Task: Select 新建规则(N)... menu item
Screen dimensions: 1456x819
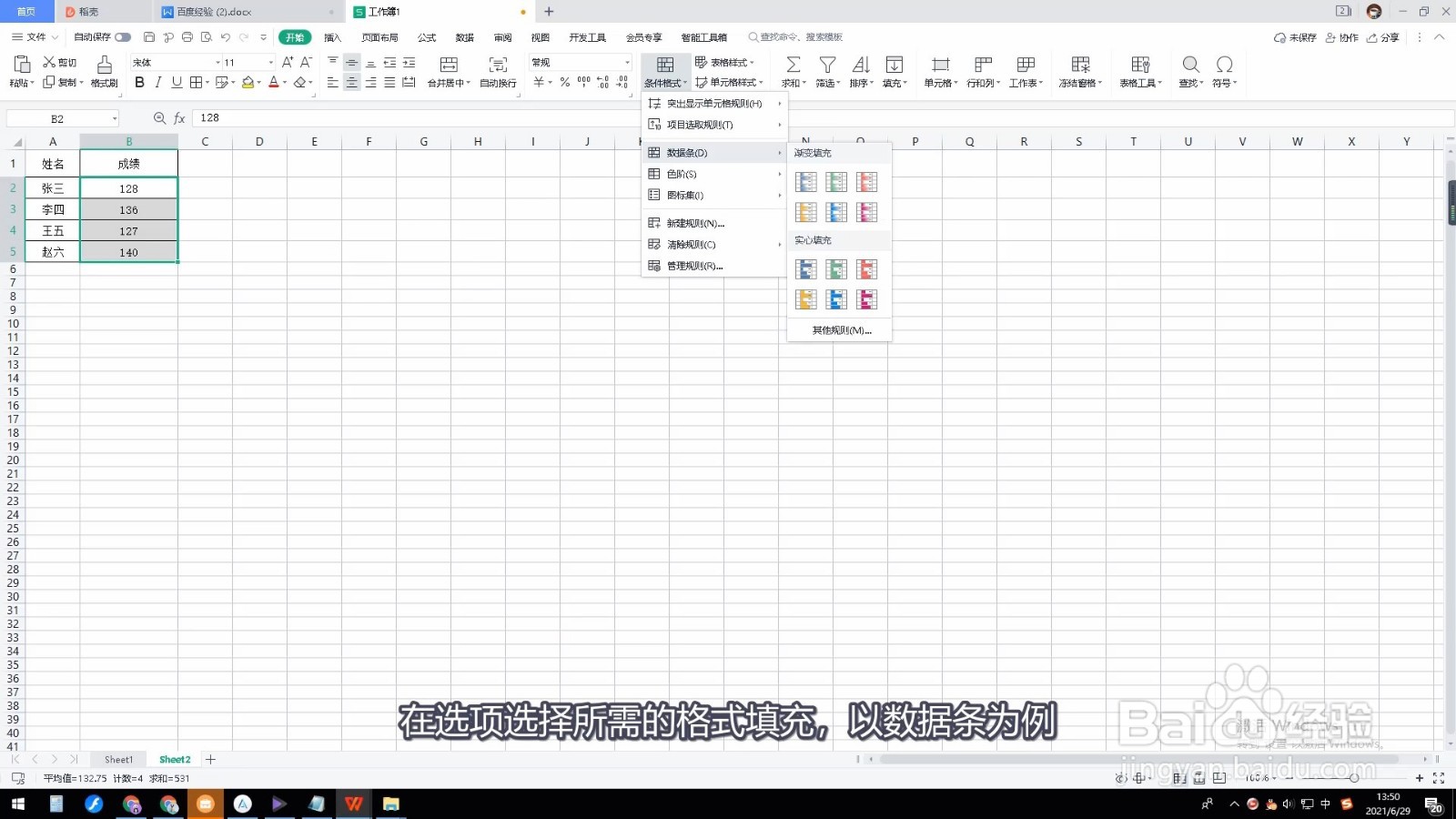Action: [x=714, y=223]
